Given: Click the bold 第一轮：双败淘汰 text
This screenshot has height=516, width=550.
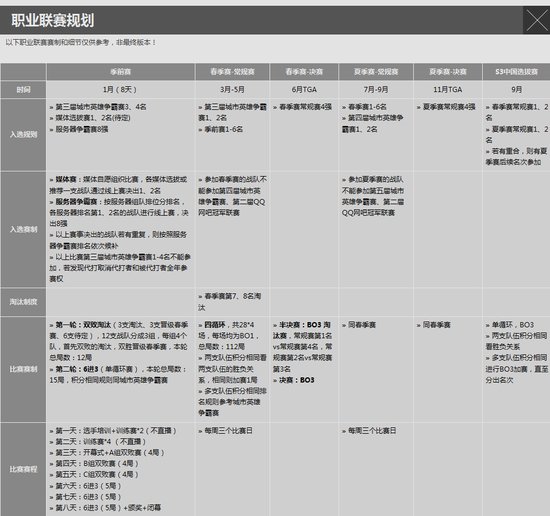Looking at the screenshot, I should click(x=83, y=325).
